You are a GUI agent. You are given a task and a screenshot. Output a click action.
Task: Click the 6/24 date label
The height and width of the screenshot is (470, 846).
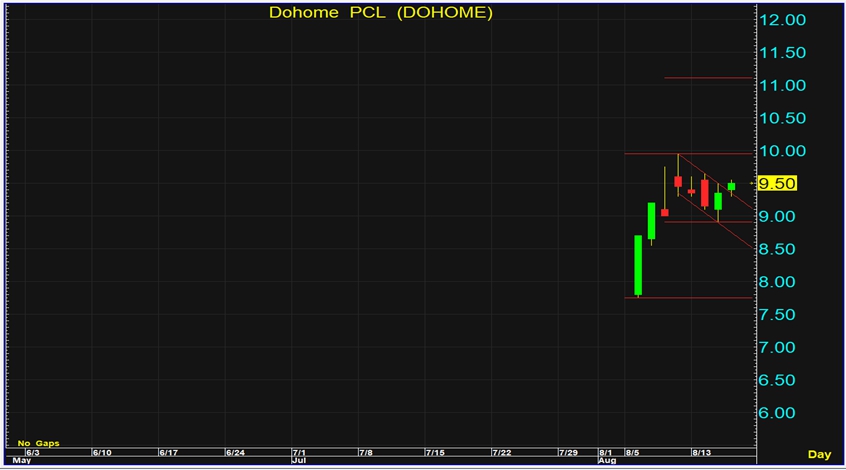click(x=235, y=453)
